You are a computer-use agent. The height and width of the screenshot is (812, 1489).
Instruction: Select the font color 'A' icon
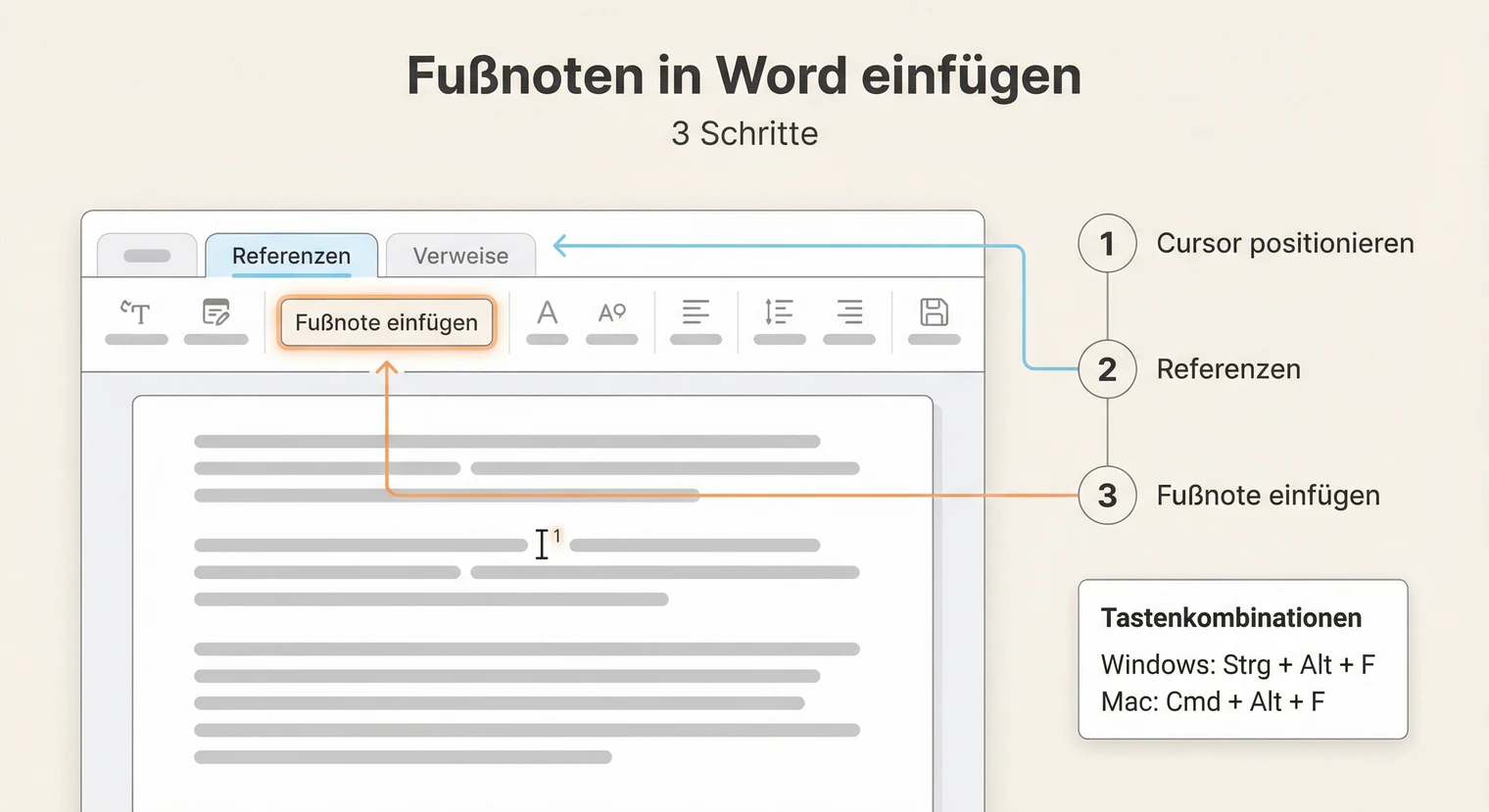point(547,313)
